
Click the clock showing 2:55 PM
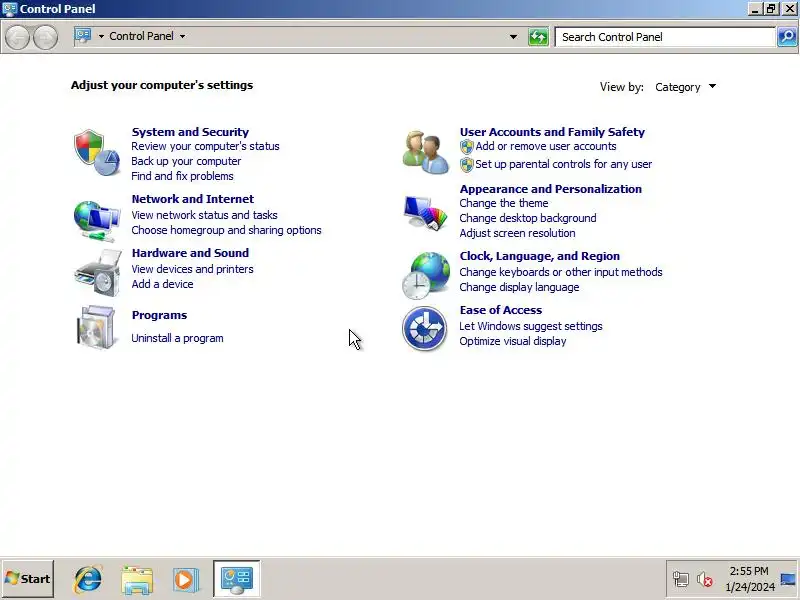[x=749, y=571]
